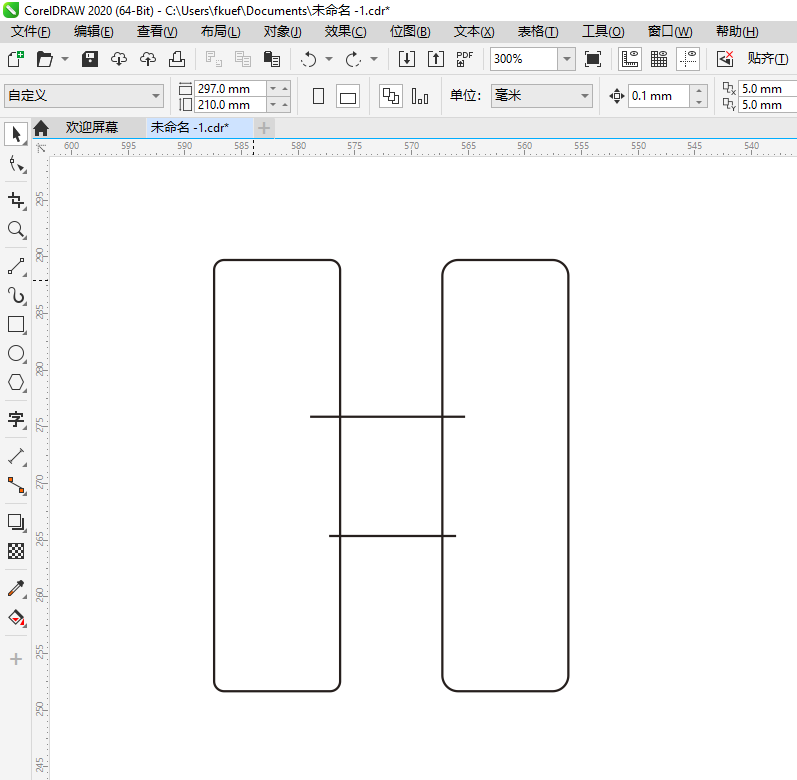The width and height of the screenshot is (797, 780).
Task: Add a new document tab
Action: tap(264, 128)
